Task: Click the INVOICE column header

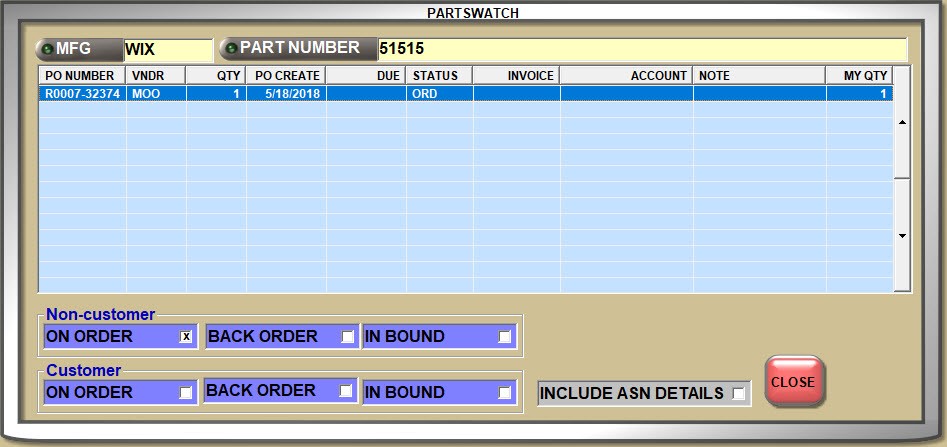Action: tap(516, 76)
